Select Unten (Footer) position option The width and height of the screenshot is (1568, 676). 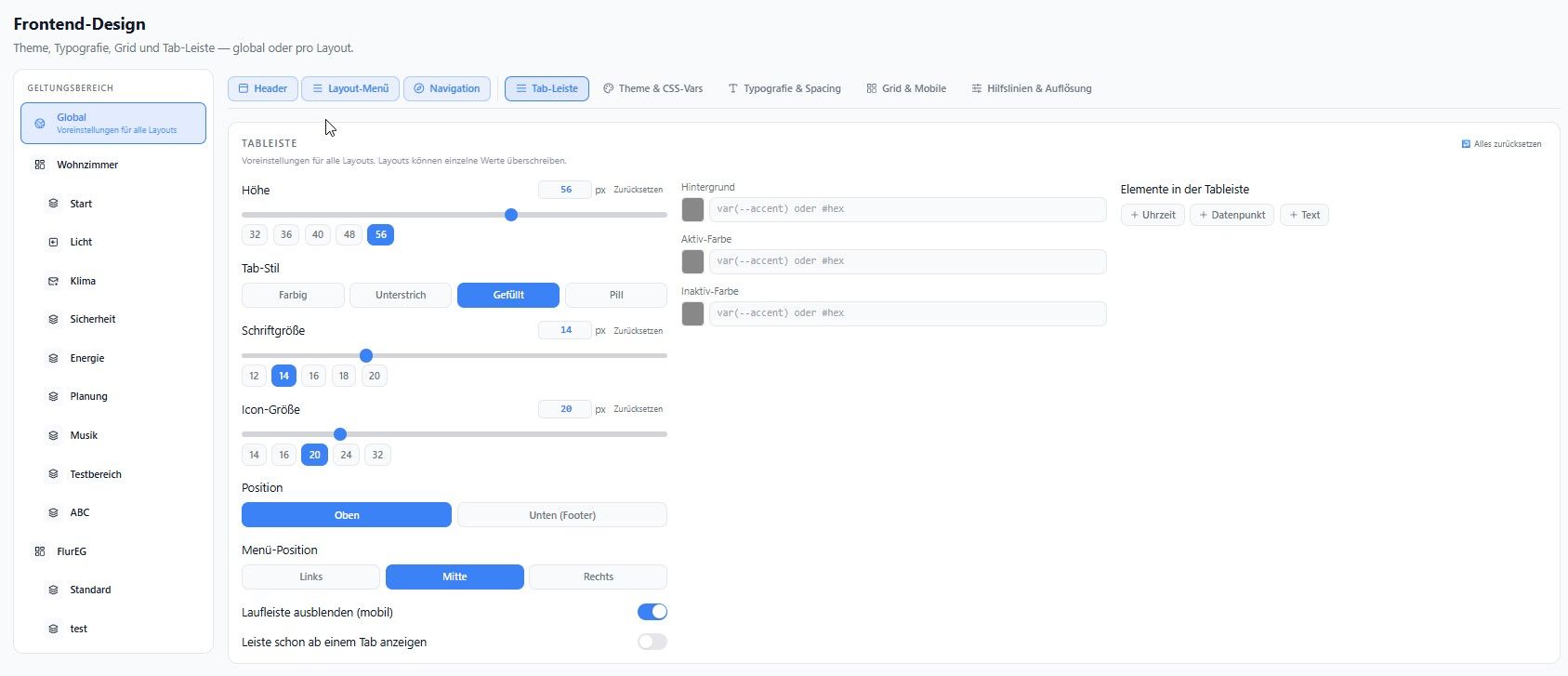[x=562, y=515]
